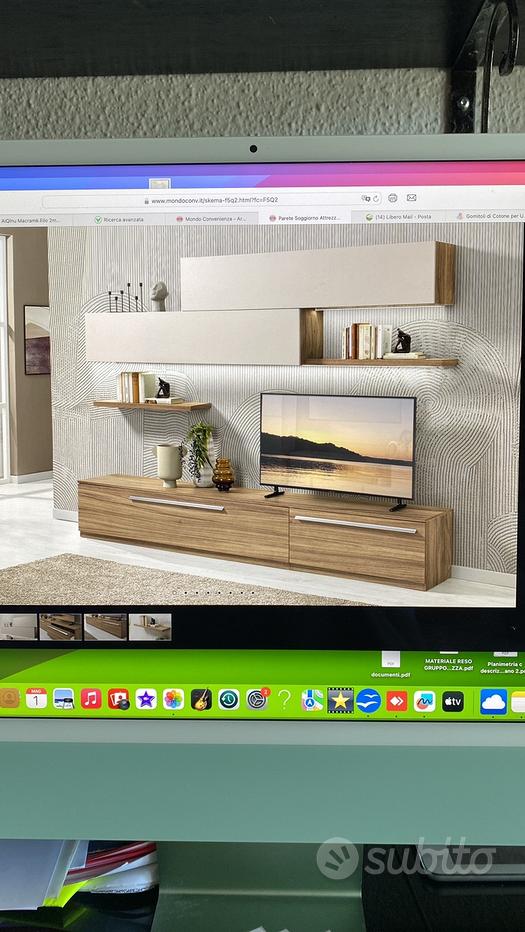The image size is (525, 932).
Task: Open the iMovie star icon in Dock
Action: point(146,699)
